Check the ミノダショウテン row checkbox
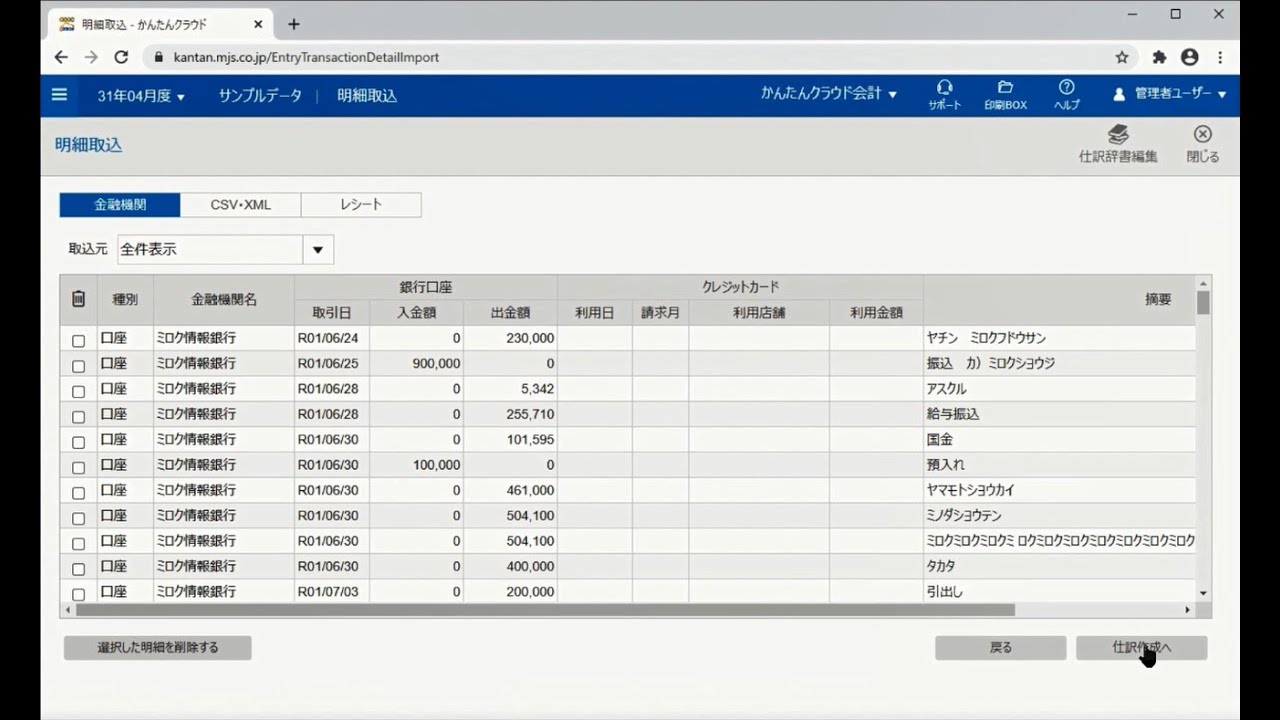Screen dimensions: 1280x720 pos(79,518)
